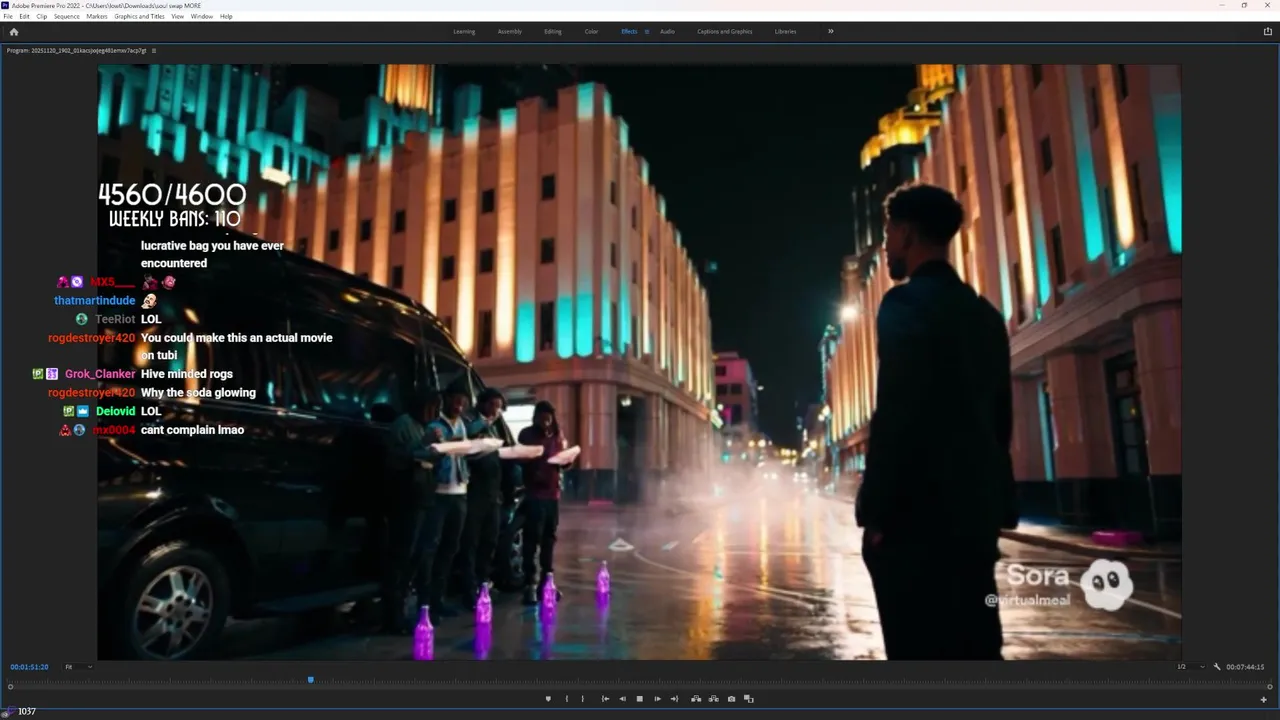Stop playback in Program monitor
Viewport: 1280px width, 720px height.
(640, 699)
